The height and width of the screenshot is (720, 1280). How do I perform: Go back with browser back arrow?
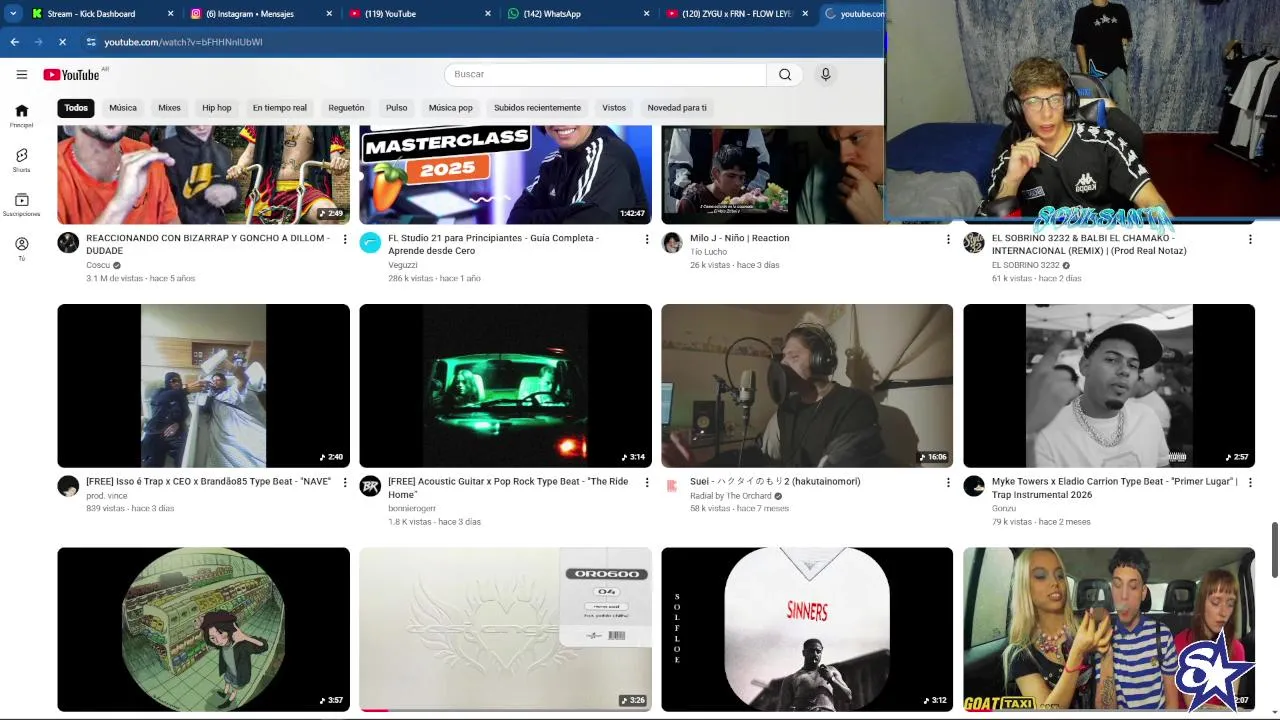pos(14,42)
